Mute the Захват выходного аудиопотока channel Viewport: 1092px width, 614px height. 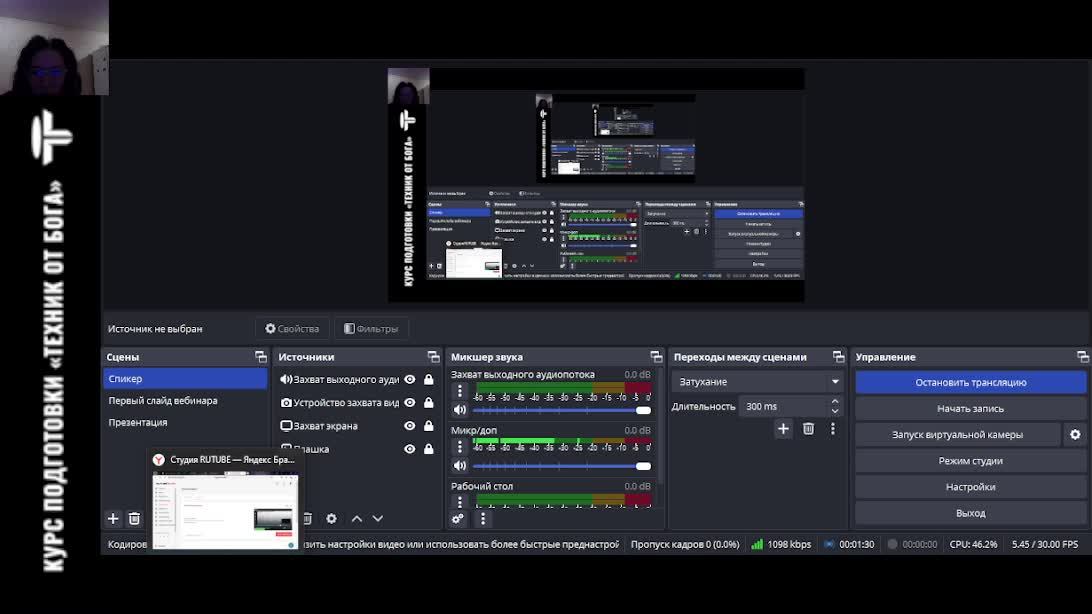(x=460, y=410)
